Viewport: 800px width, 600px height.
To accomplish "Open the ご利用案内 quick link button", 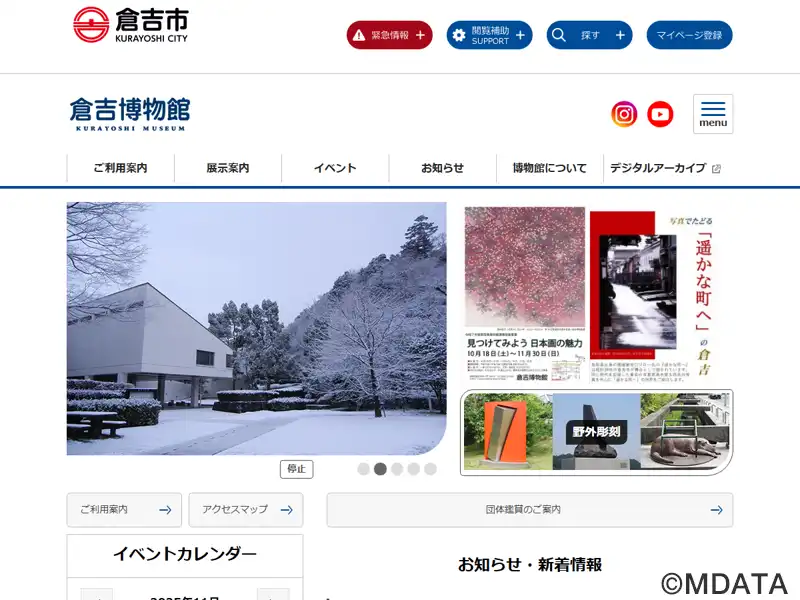I will [x=124, y=510].
